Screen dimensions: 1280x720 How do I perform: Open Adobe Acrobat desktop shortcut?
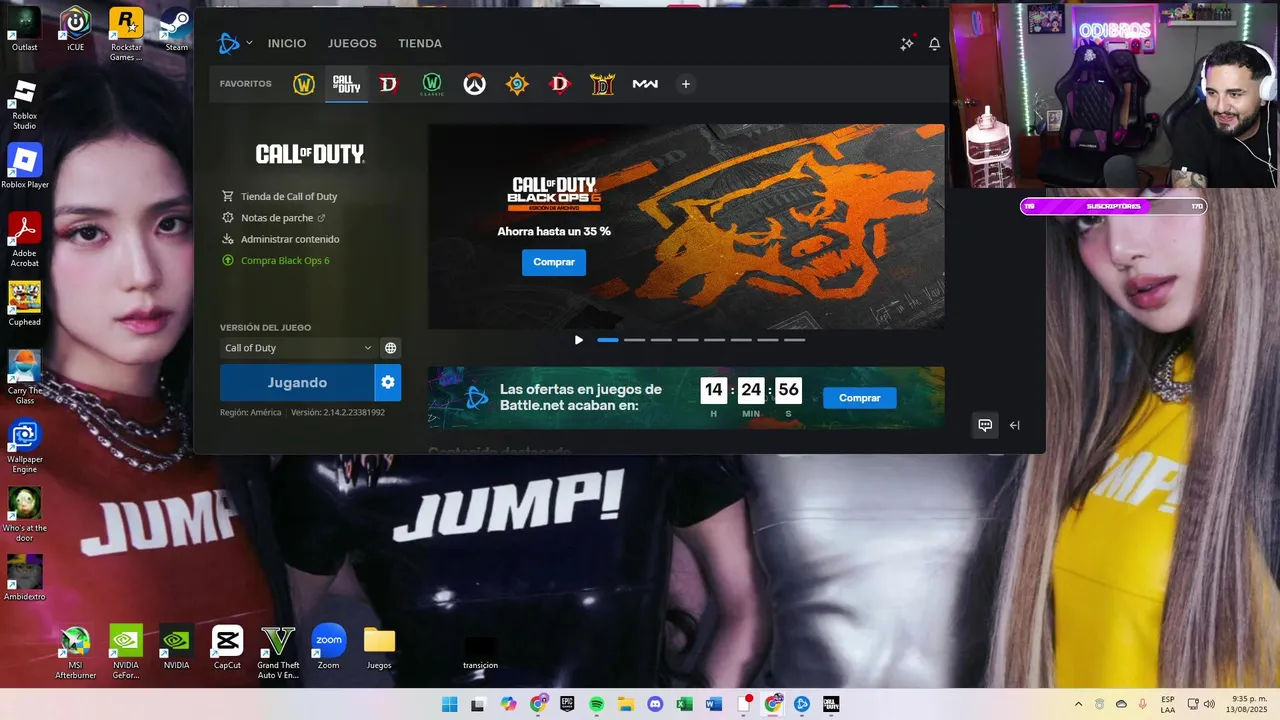[24, 240]
